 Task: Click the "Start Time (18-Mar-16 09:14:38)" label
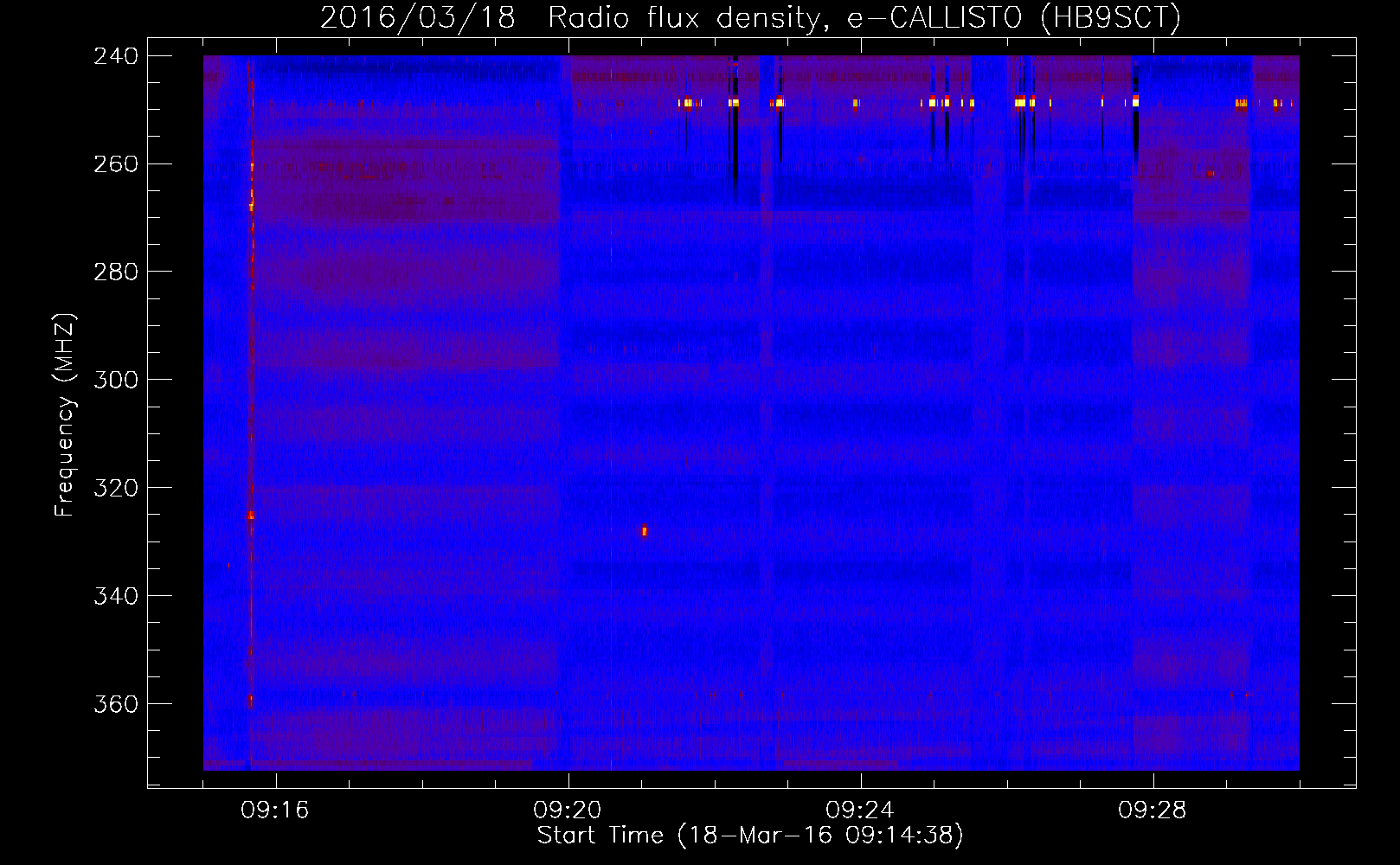click(x=750, y=836)
